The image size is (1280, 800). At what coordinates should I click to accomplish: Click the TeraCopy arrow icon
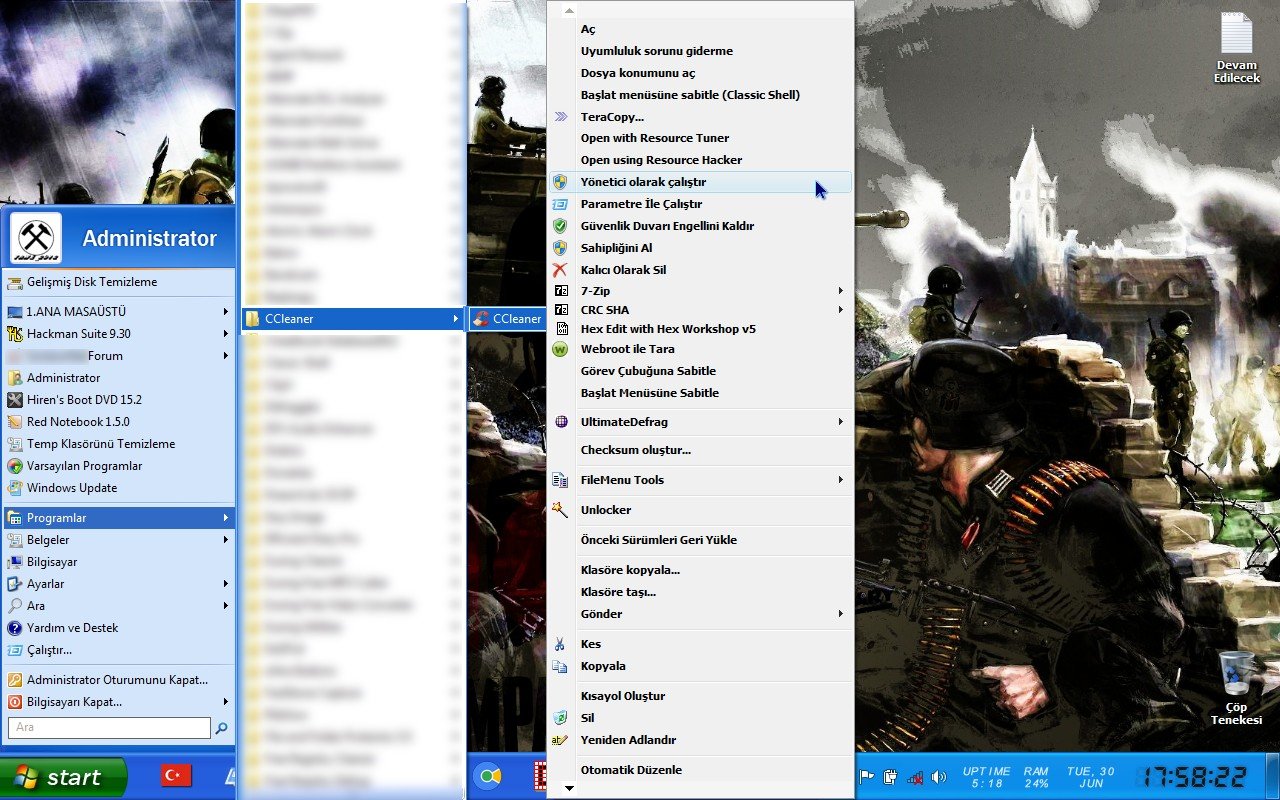pyautogui.click(x=561, y=117)
